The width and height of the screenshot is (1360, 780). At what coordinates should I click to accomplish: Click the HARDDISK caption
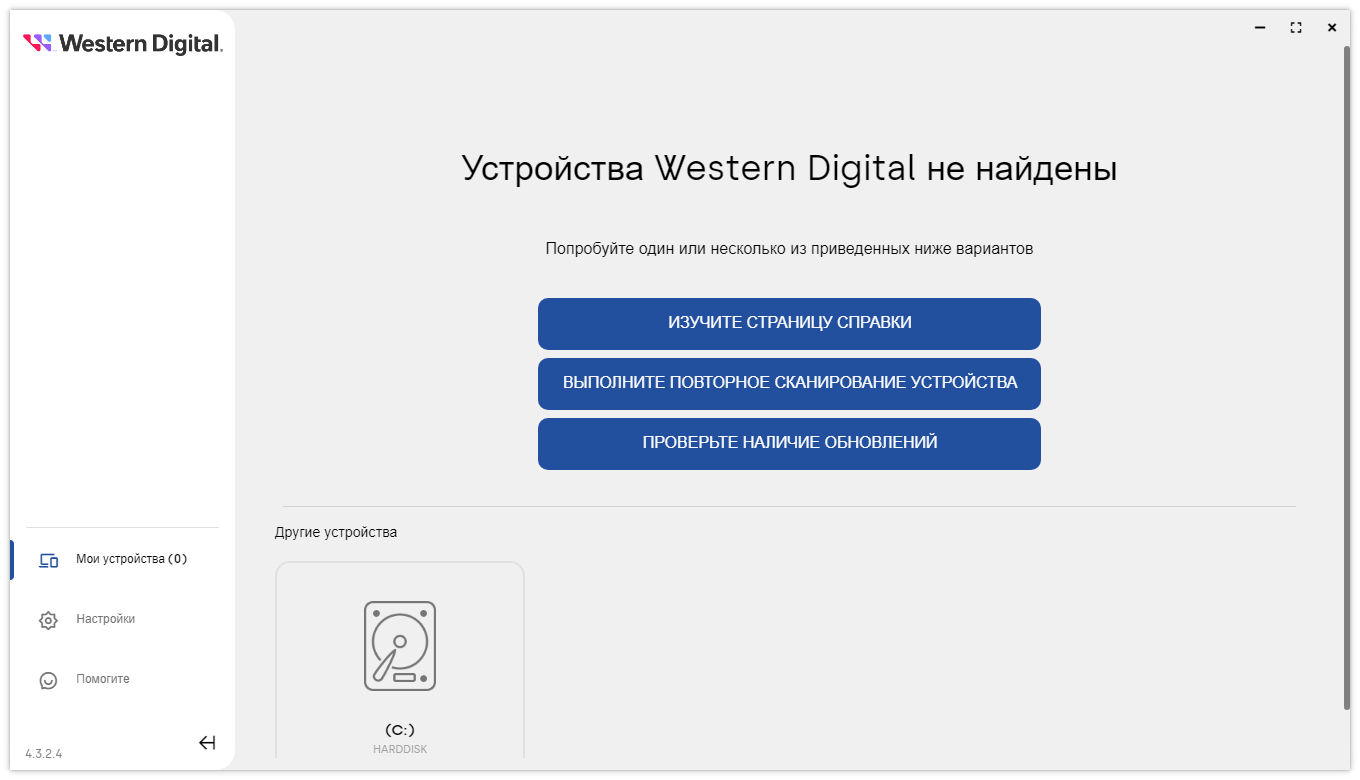point(400,749)
